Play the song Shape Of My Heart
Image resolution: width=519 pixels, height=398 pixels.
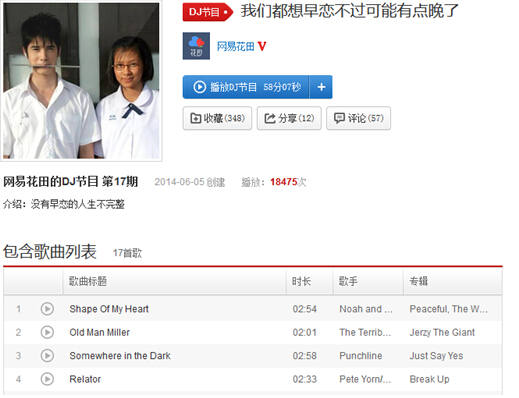click(47, 309)
